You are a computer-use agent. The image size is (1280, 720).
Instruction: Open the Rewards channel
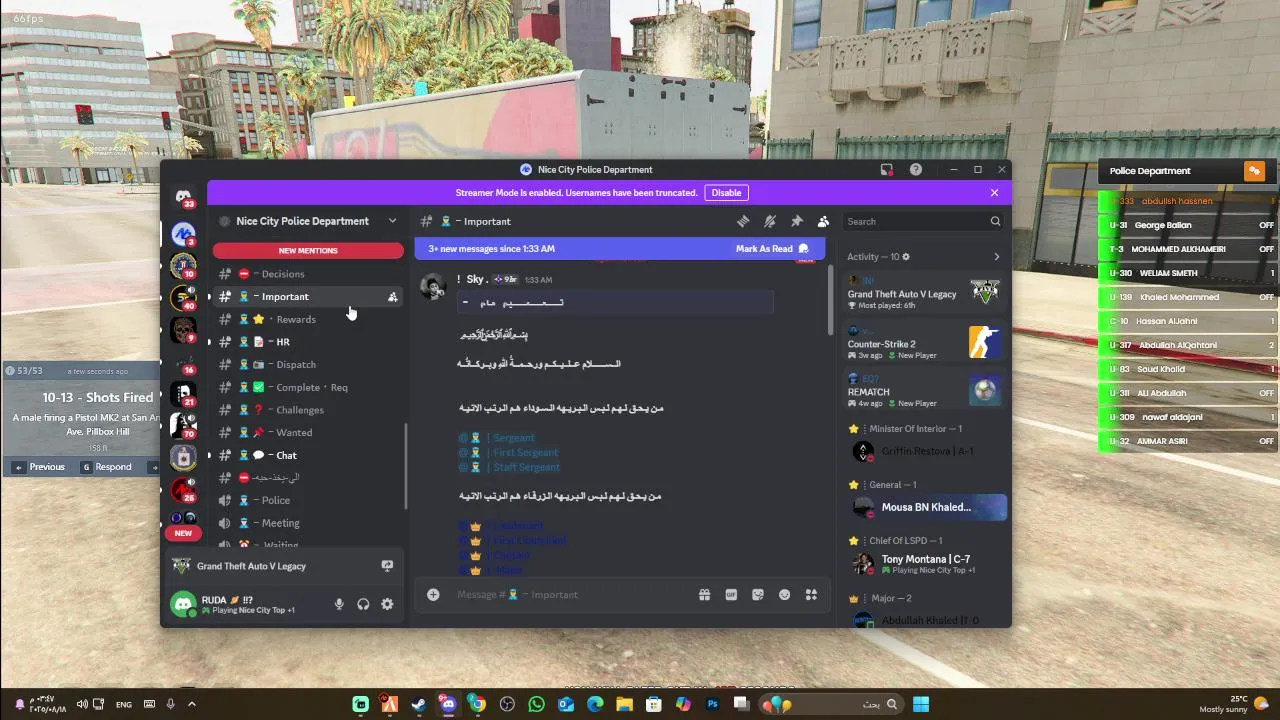(308, 319)
